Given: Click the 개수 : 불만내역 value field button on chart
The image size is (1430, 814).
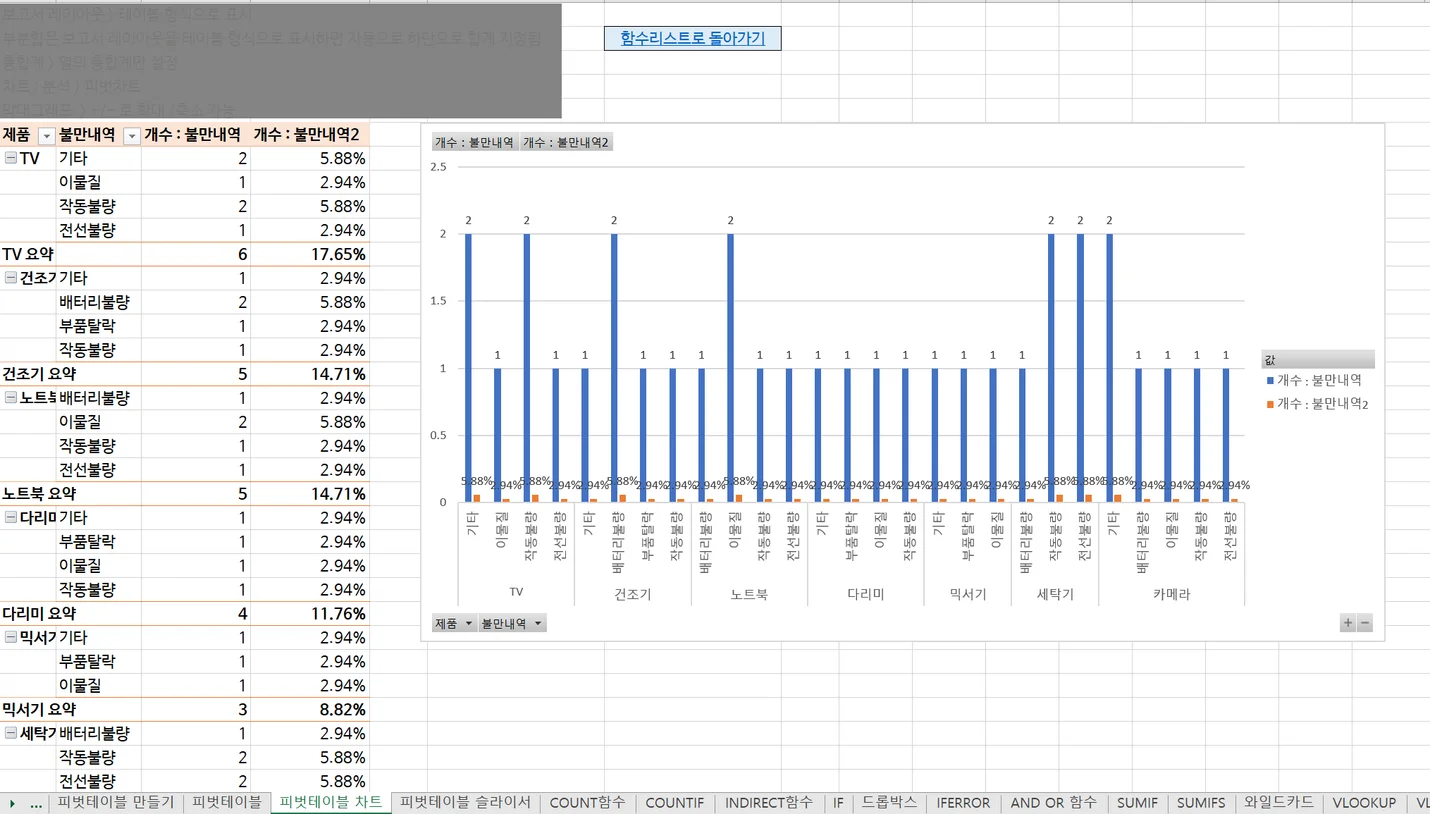Looking at the screenshot, I should pos(474,142).
